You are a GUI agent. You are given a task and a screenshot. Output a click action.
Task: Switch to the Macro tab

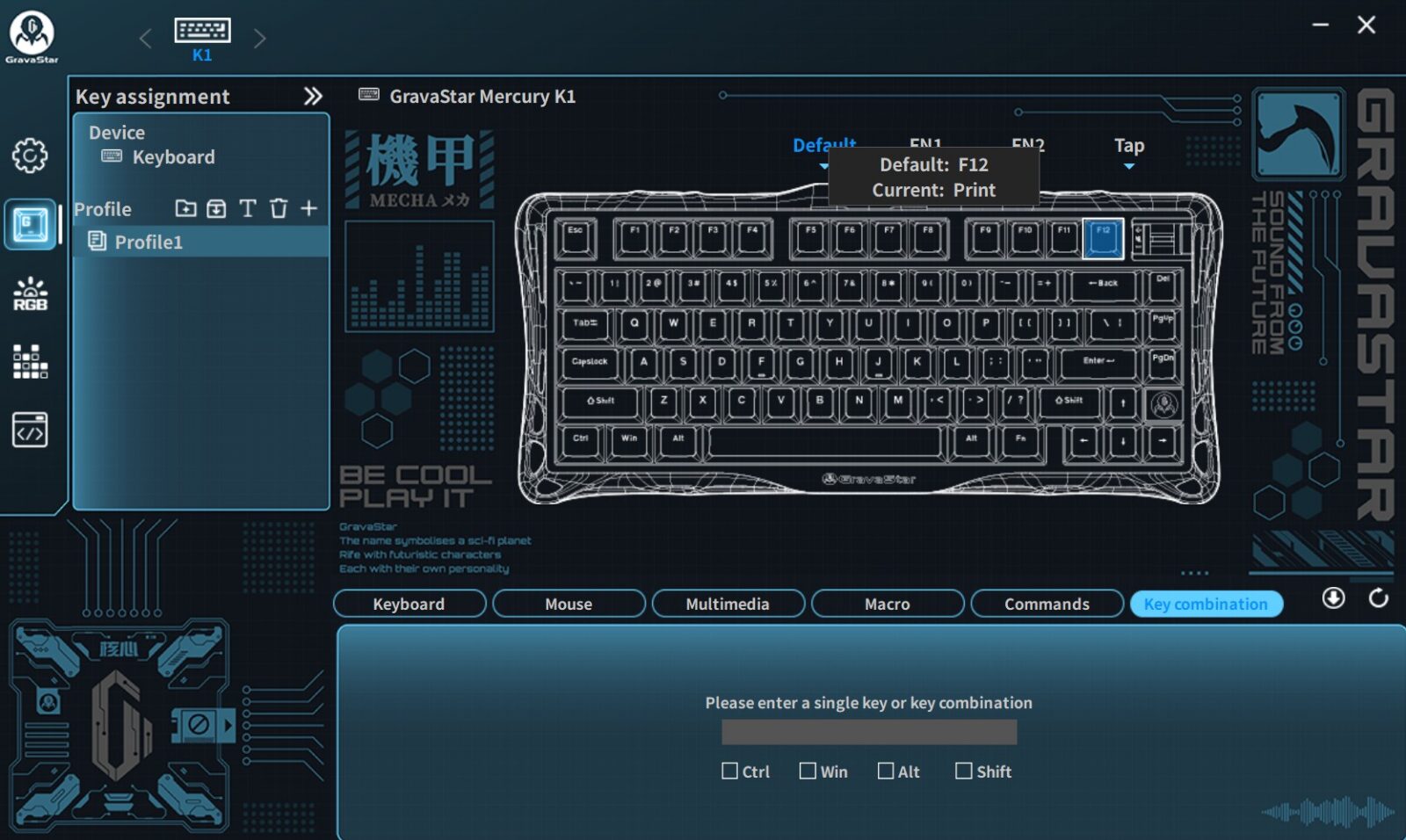(x=887, y=604)
